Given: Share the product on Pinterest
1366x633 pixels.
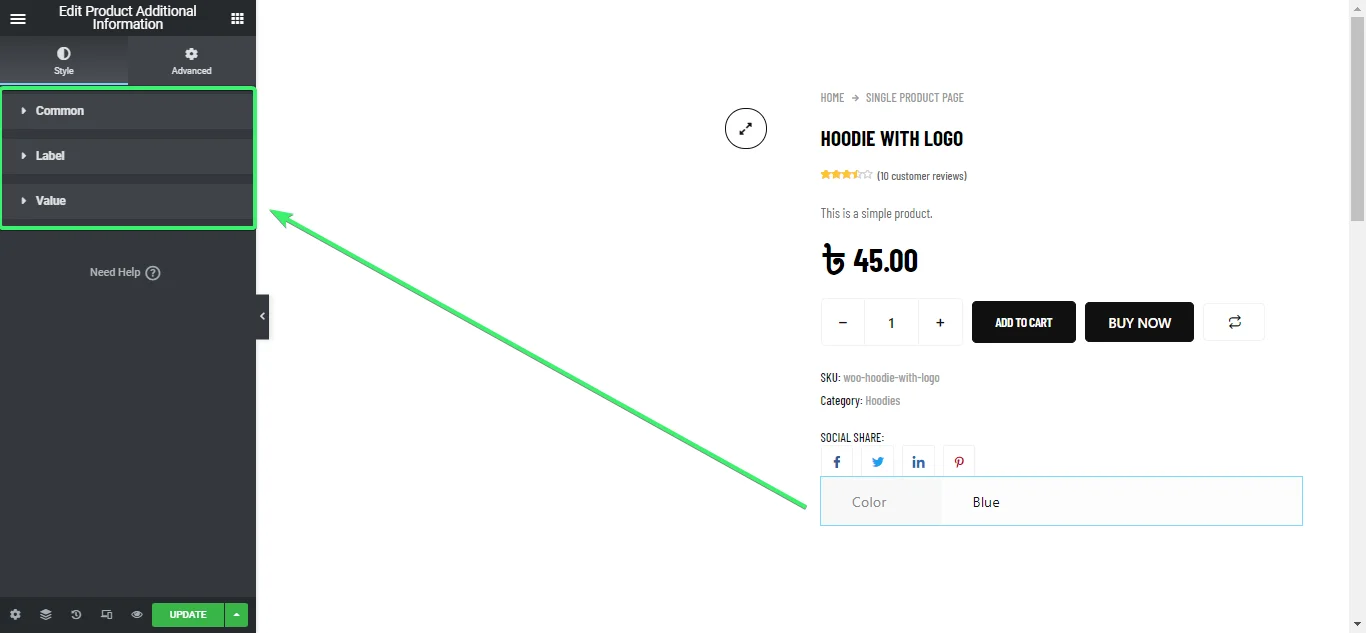Looking at the screenshot, I should [x=958, y=461].
